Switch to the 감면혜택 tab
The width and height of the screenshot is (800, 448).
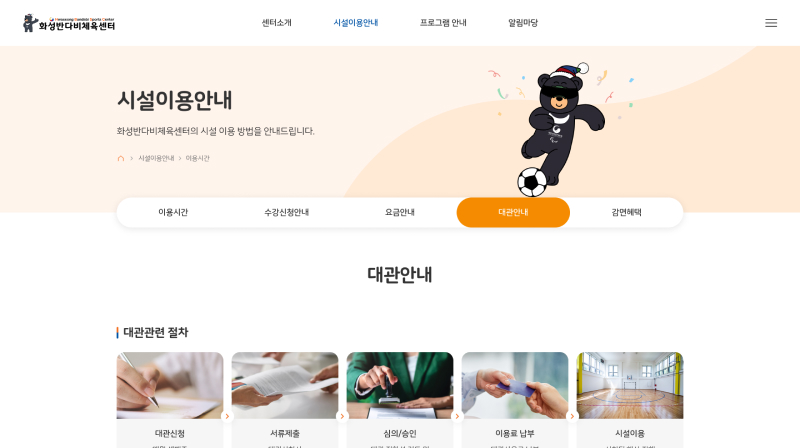click(626, 212)
